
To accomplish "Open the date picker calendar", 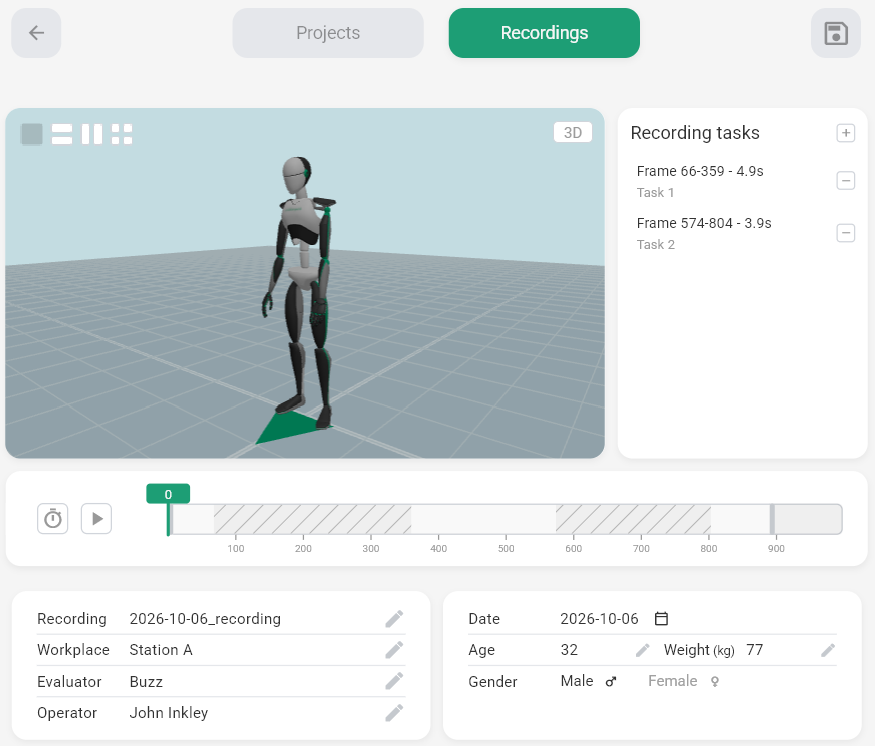I will click(661, 619).
